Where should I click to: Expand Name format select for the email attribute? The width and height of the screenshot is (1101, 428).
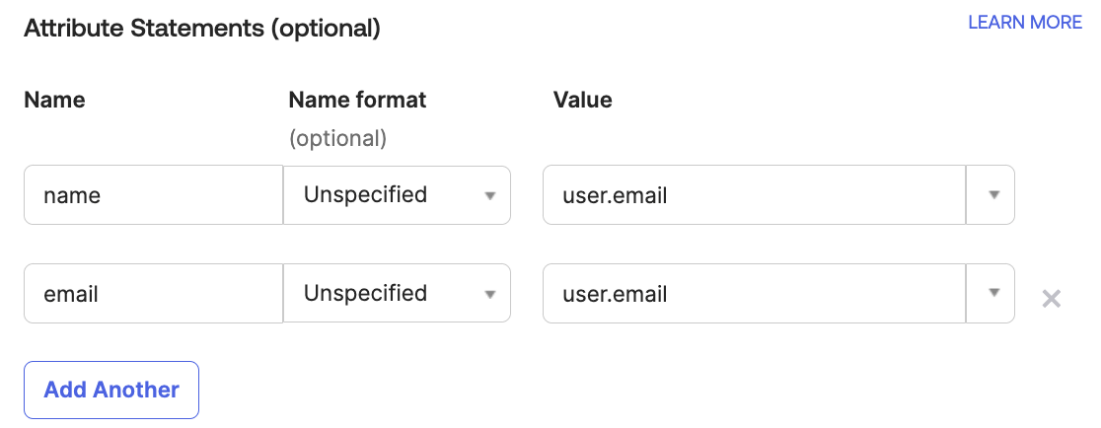[x=397, y=293]
